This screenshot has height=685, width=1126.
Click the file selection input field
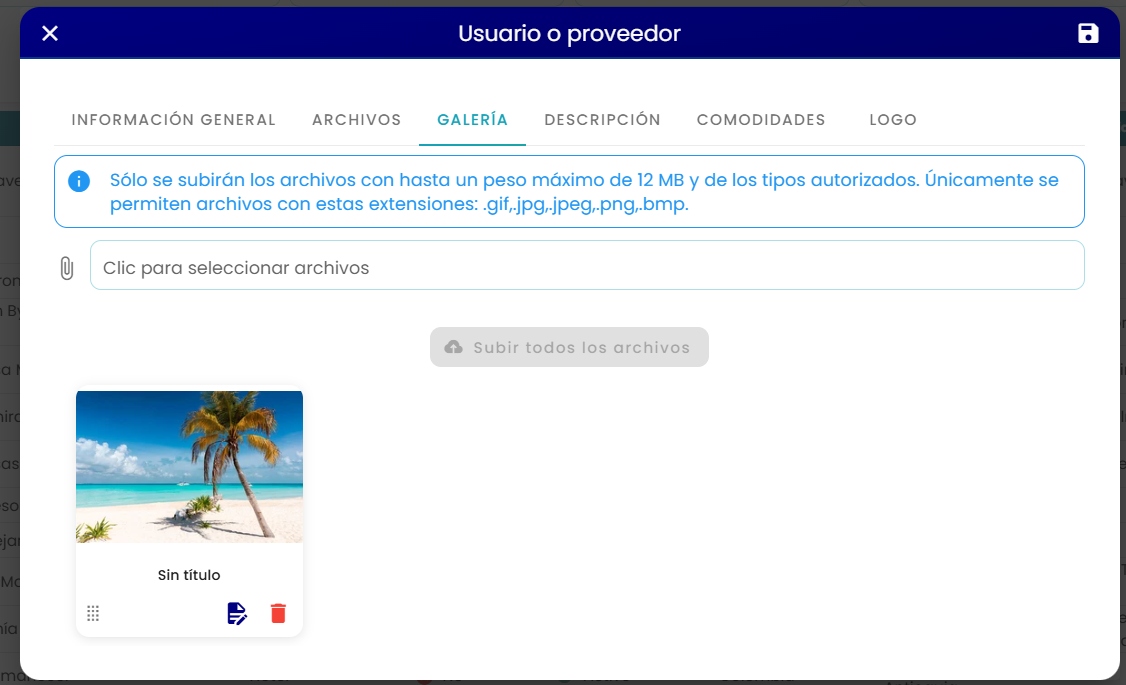coord(587,266)
